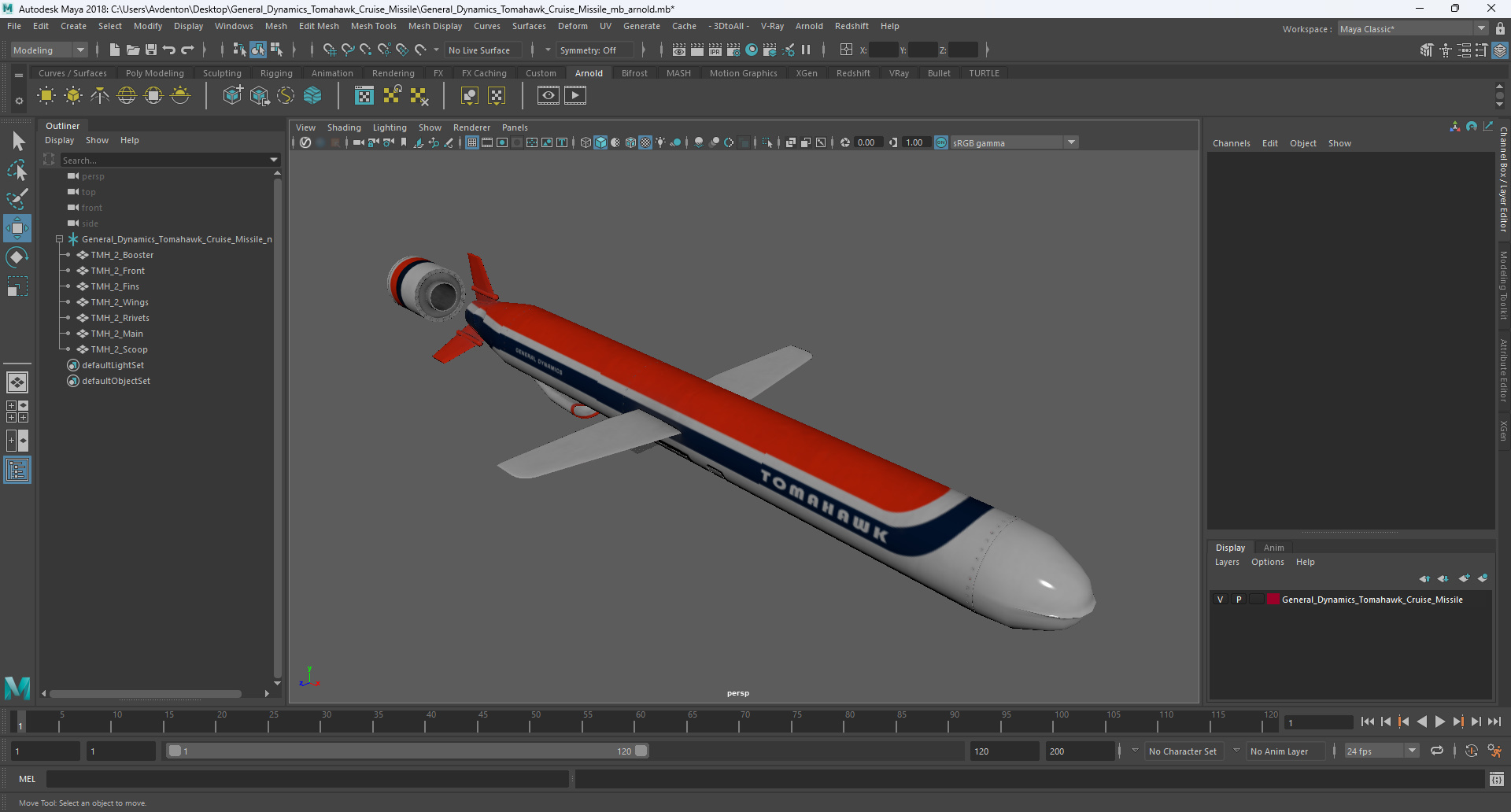Create an Arnold skydome light from shelf
The image size is (1511, 812).
(127, 96)
